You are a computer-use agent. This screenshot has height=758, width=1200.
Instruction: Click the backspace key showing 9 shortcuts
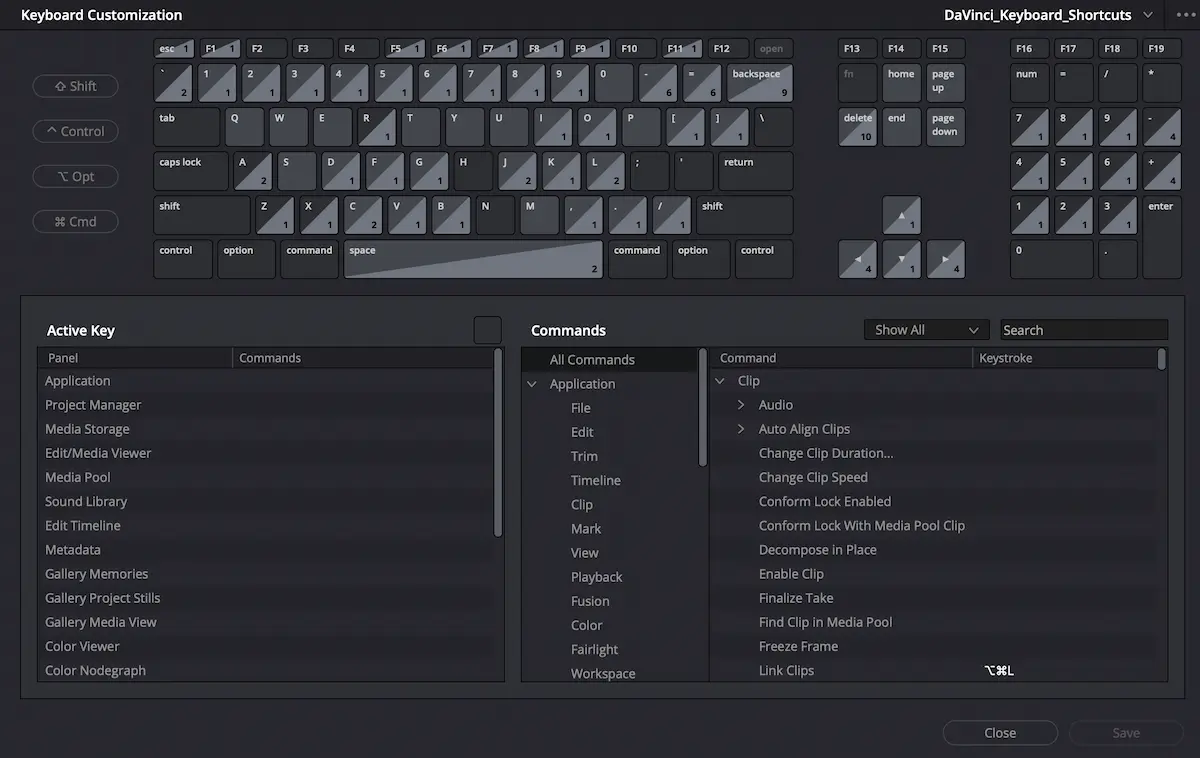click(x=758, y=82)
